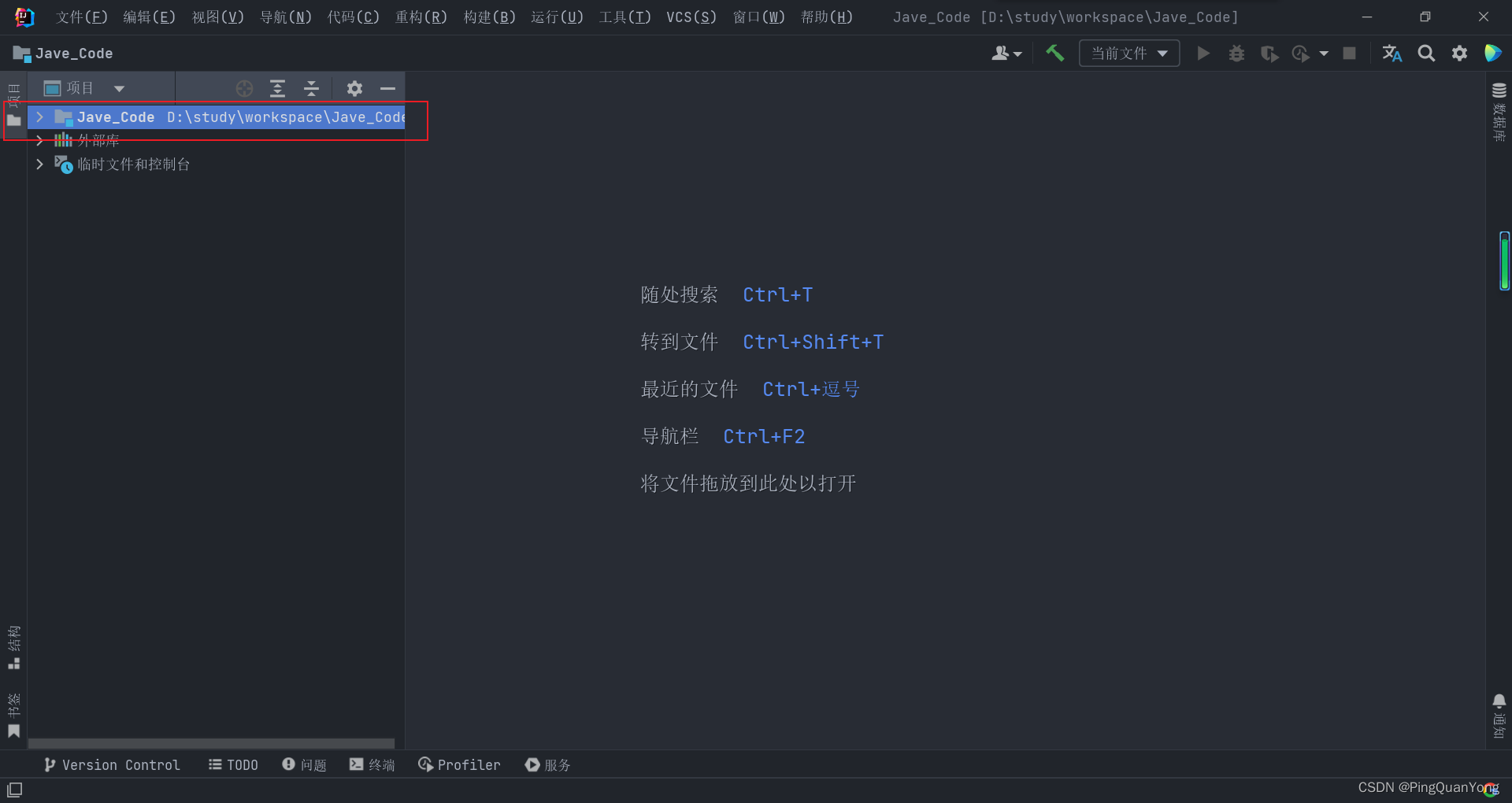Toggle the 终端 tool window
The width and height of the screenshot is (1512, 803).
tap(372, 764)
